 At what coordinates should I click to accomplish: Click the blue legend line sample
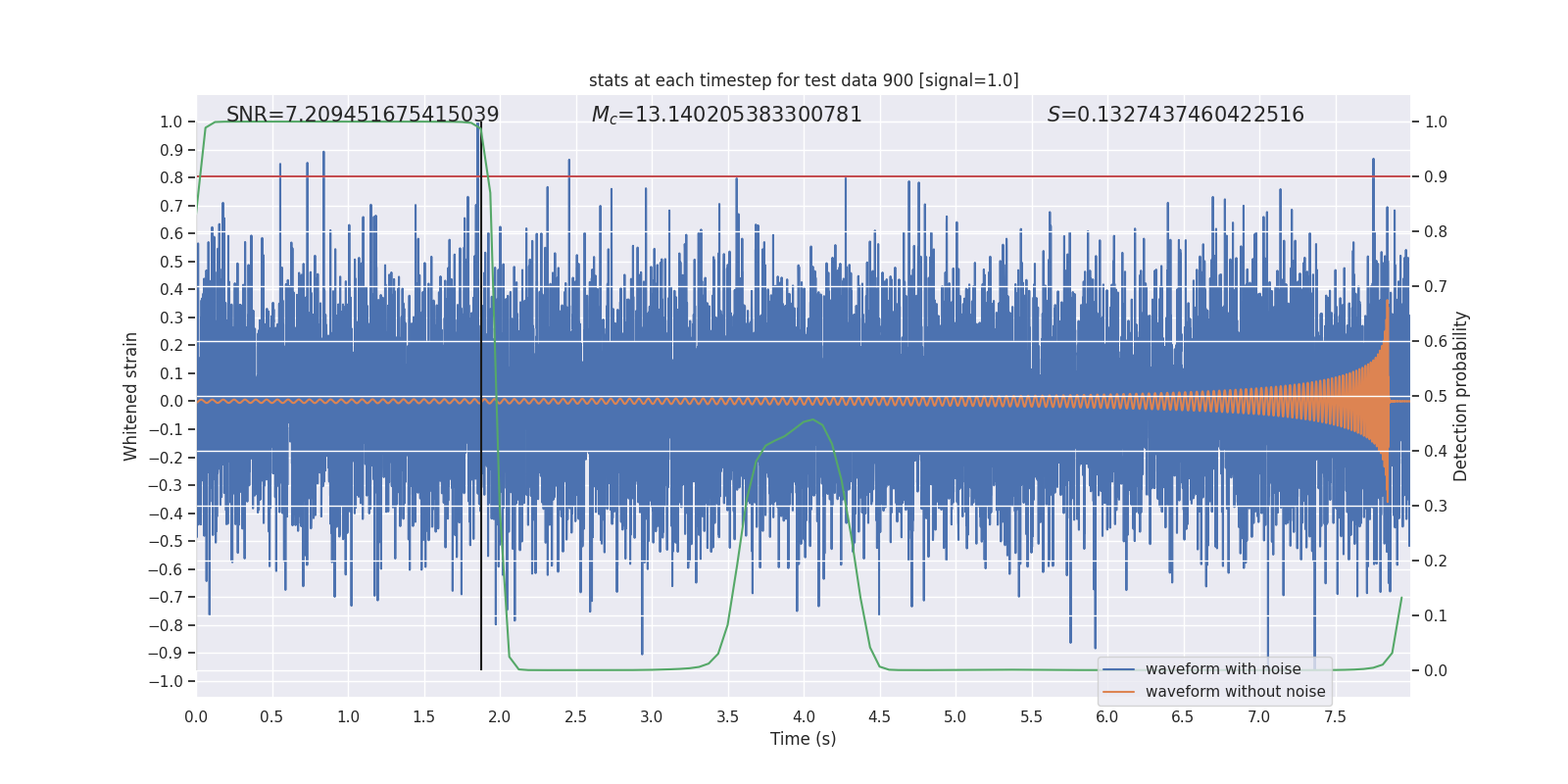coord(1119,669)
